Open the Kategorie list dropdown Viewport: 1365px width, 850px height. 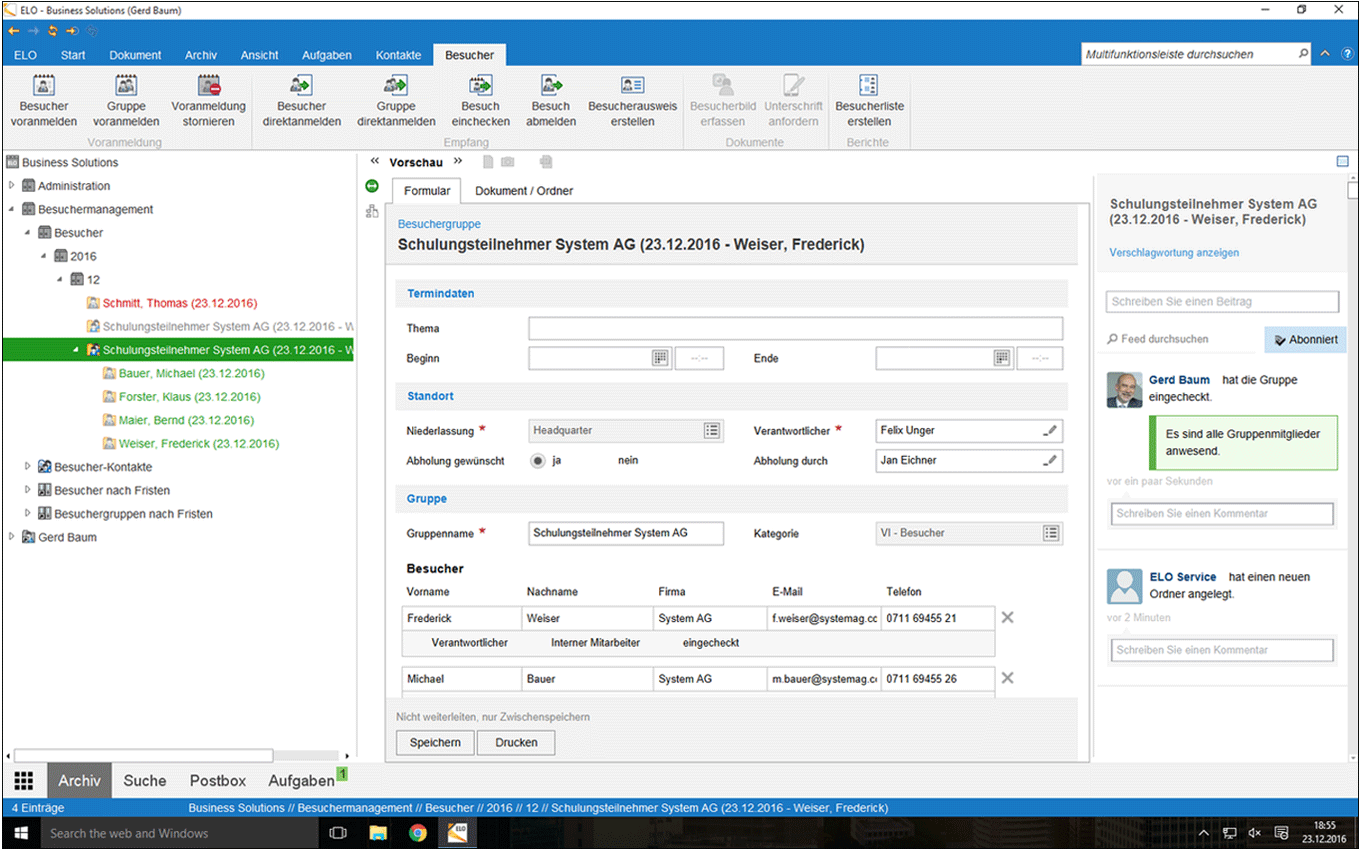point(1051,533)
